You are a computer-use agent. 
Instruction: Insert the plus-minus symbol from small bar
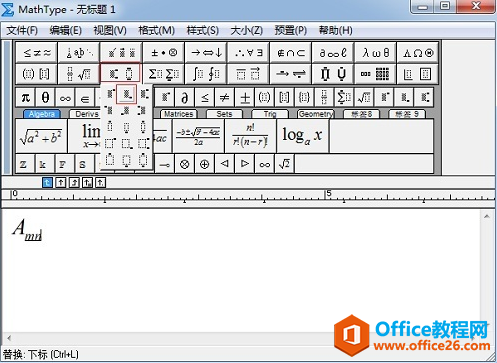pyautogui.click(x=244, y=98)
